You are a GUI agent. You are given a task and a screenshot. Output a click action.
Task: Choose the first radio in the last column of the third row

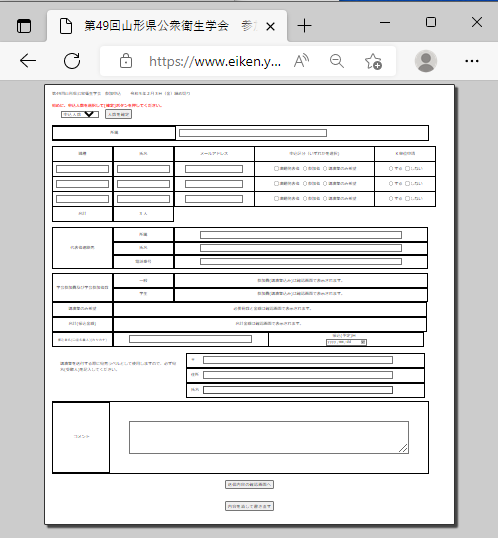tap(391, 199)
